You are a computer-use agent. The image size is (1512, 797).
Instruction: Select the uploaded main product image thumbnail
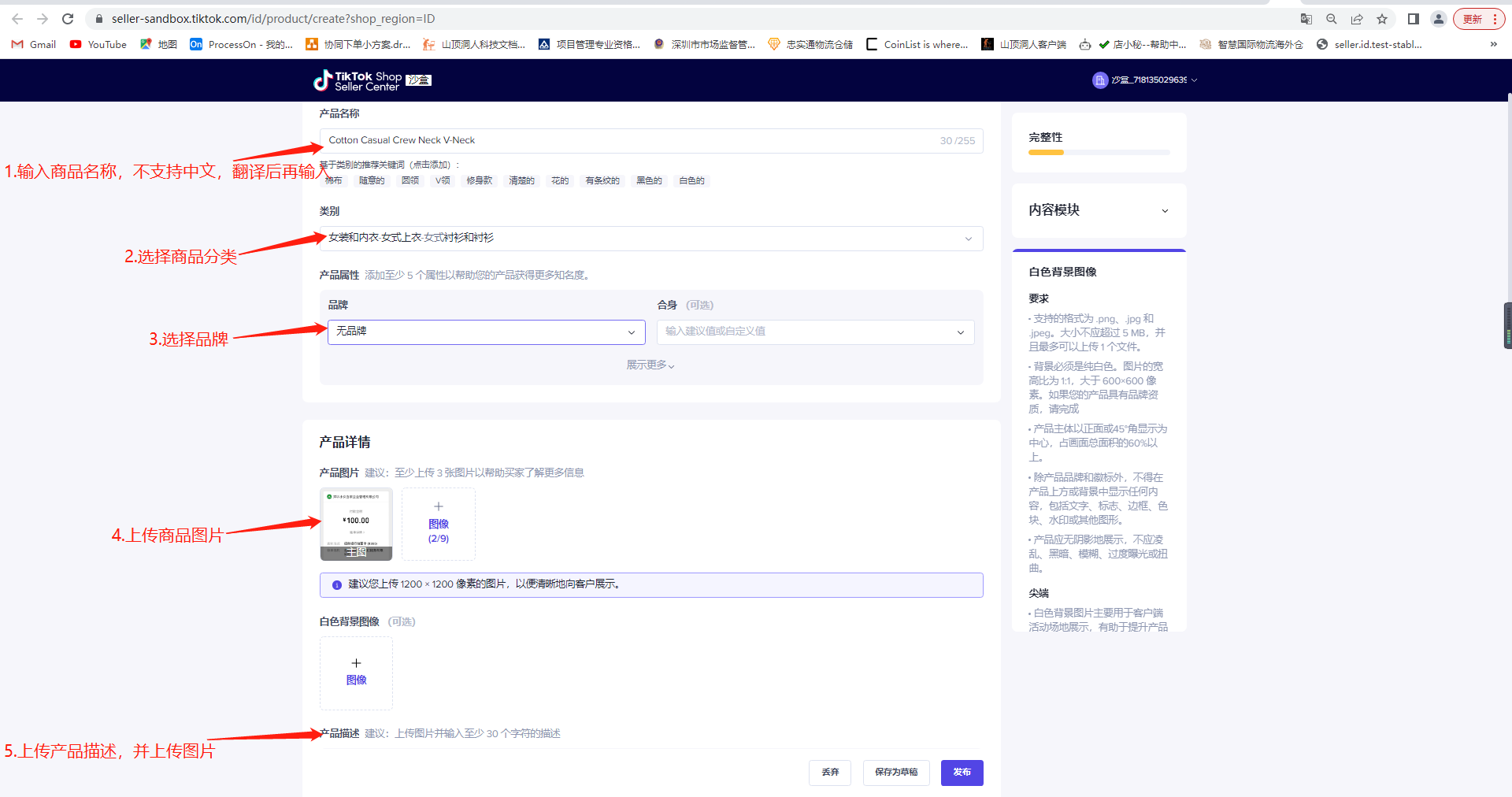pos(356,524)
